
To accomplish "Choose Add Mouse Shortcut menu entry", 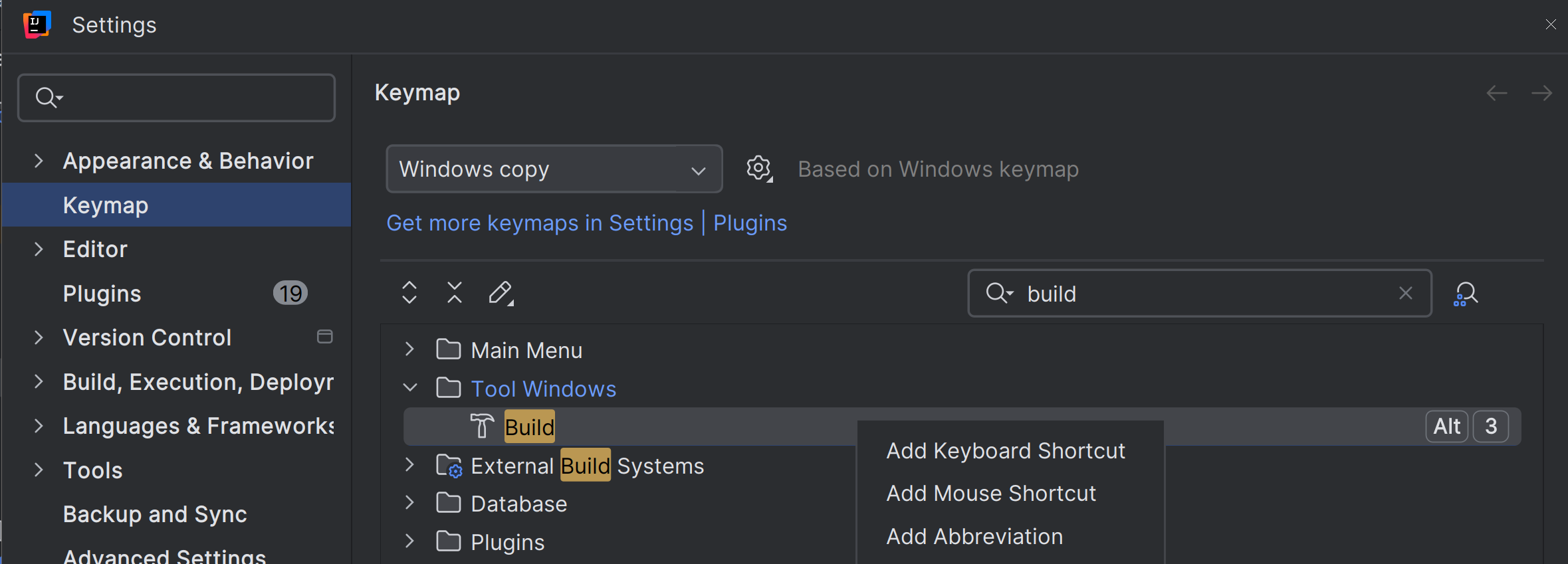I will pyautogui.click(x=991, y=494).
